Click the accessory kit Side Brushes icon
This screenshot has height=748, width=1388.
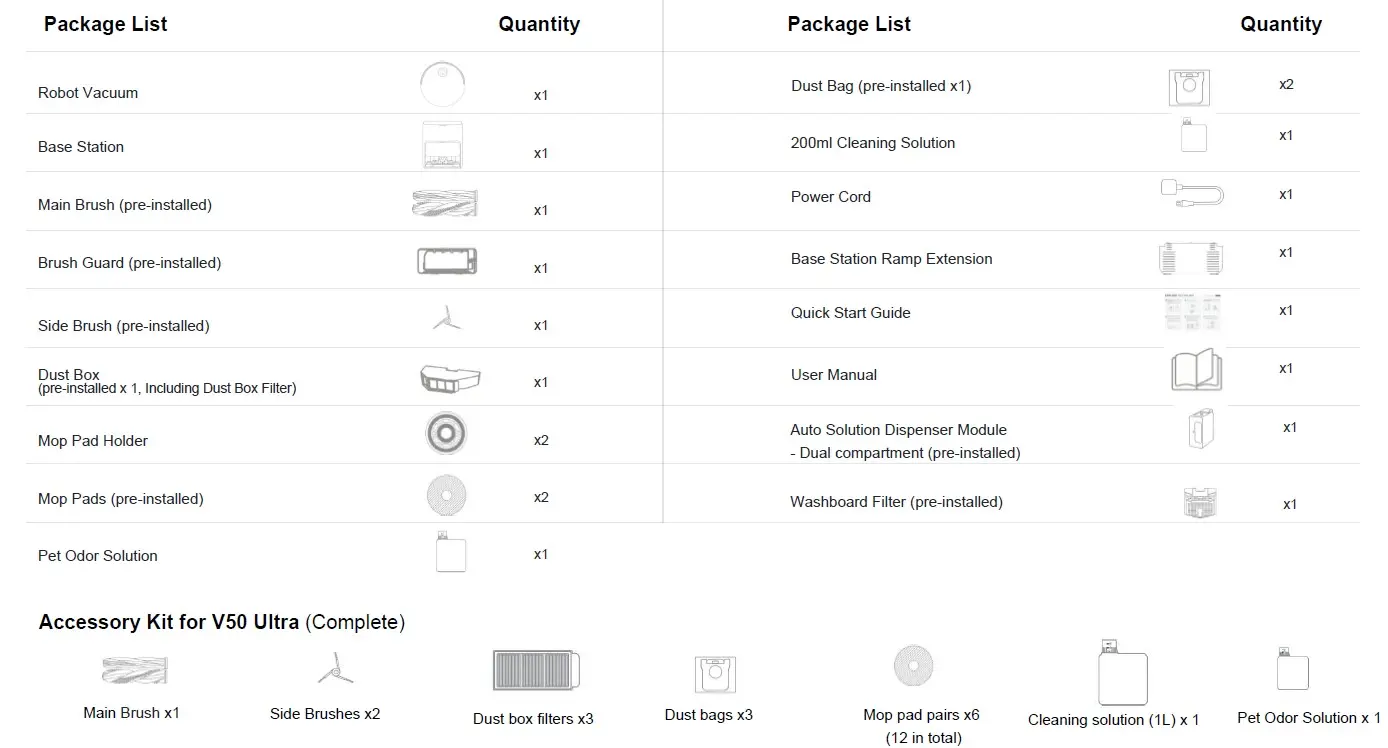(x=334, y=668)
